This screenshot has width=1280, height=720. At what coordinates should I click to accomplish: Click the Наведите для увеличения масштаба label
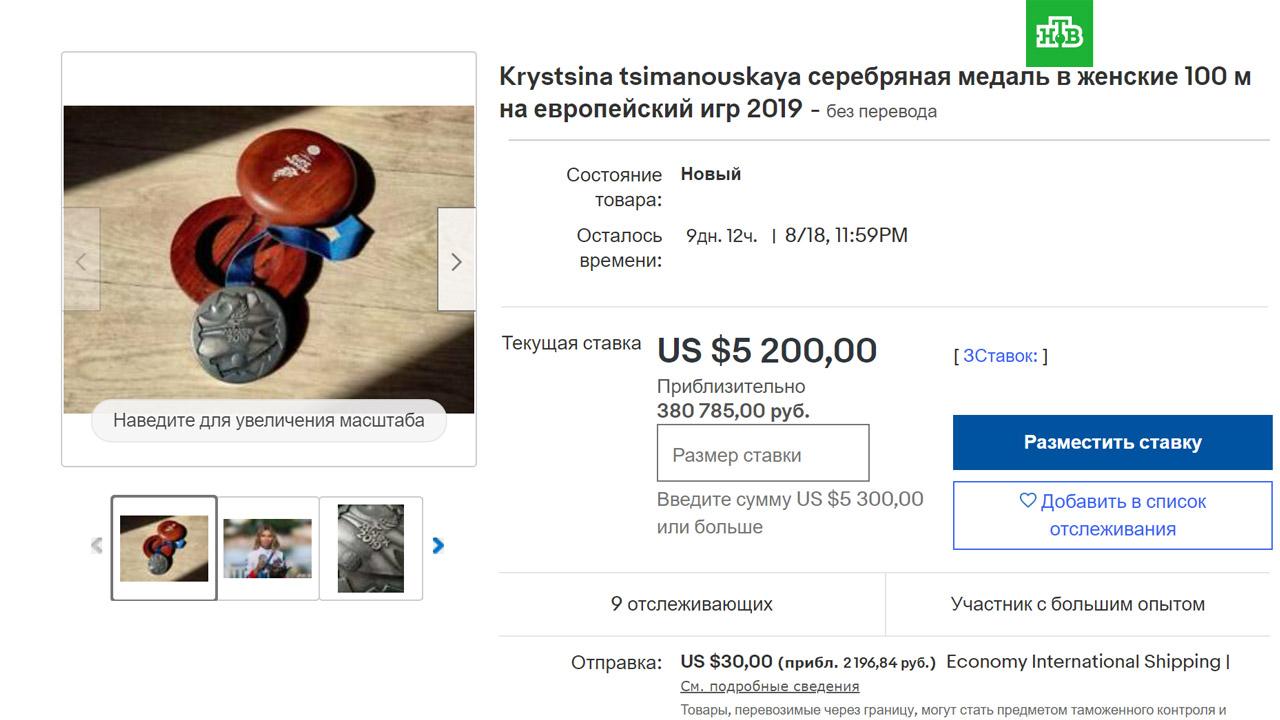click(268, 421)
